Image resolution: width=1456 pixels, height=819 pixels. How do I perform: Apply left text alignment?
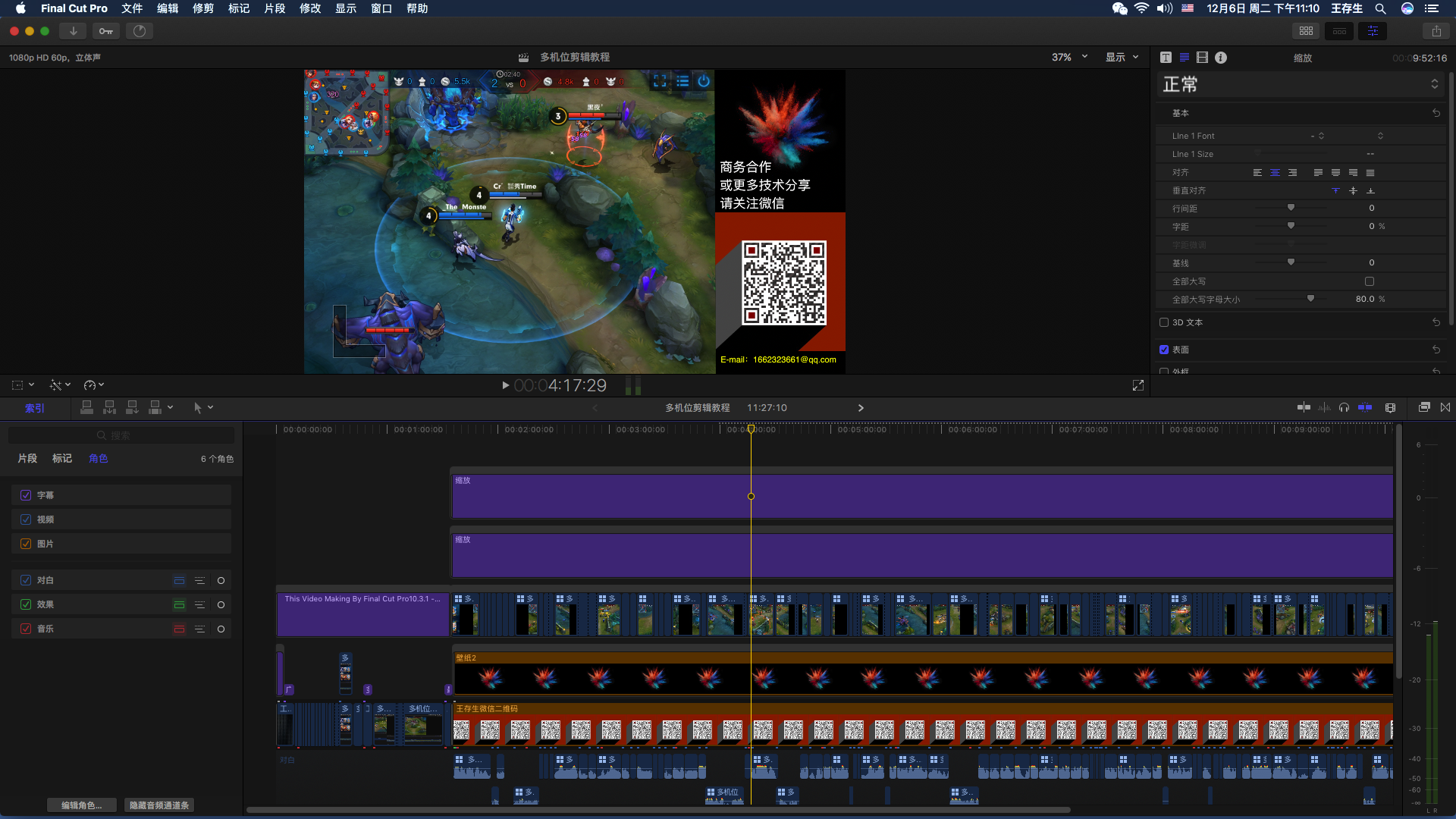tap(1257, 172)
